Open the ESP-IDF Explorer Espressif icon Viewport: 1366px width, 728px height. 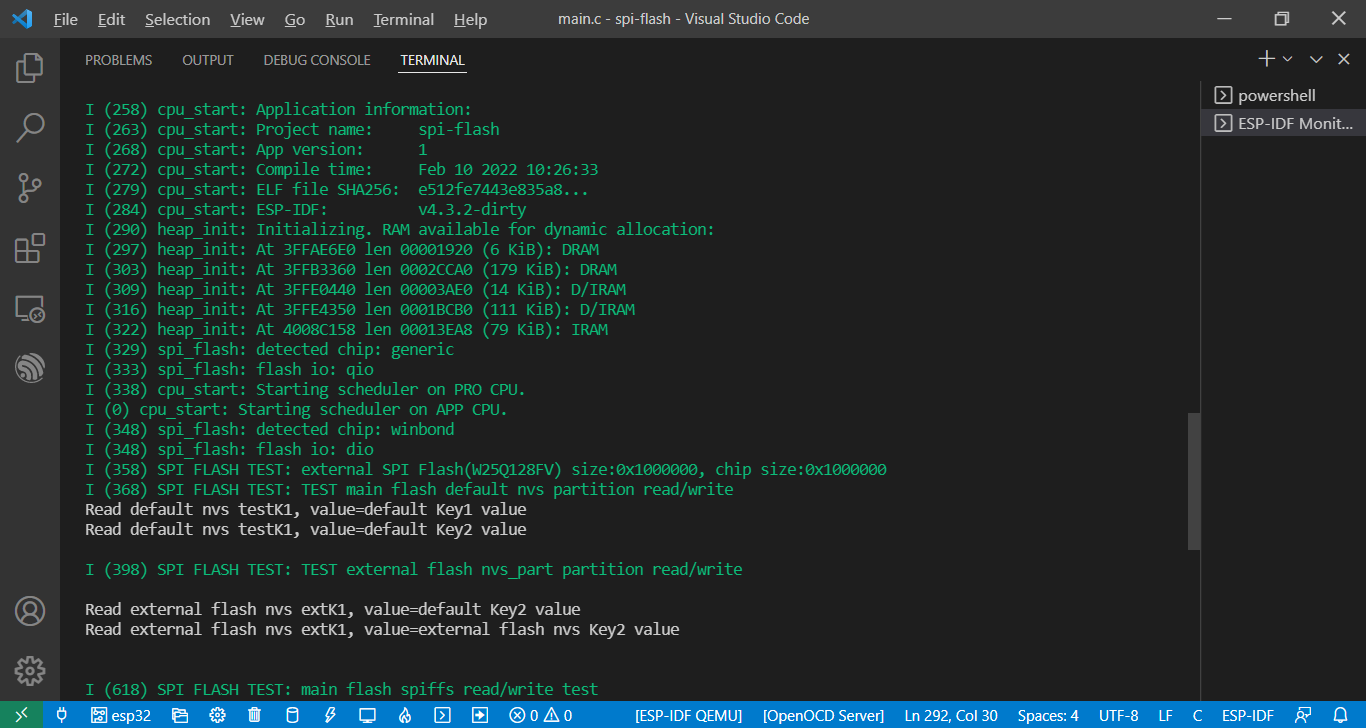pos(30,368)
